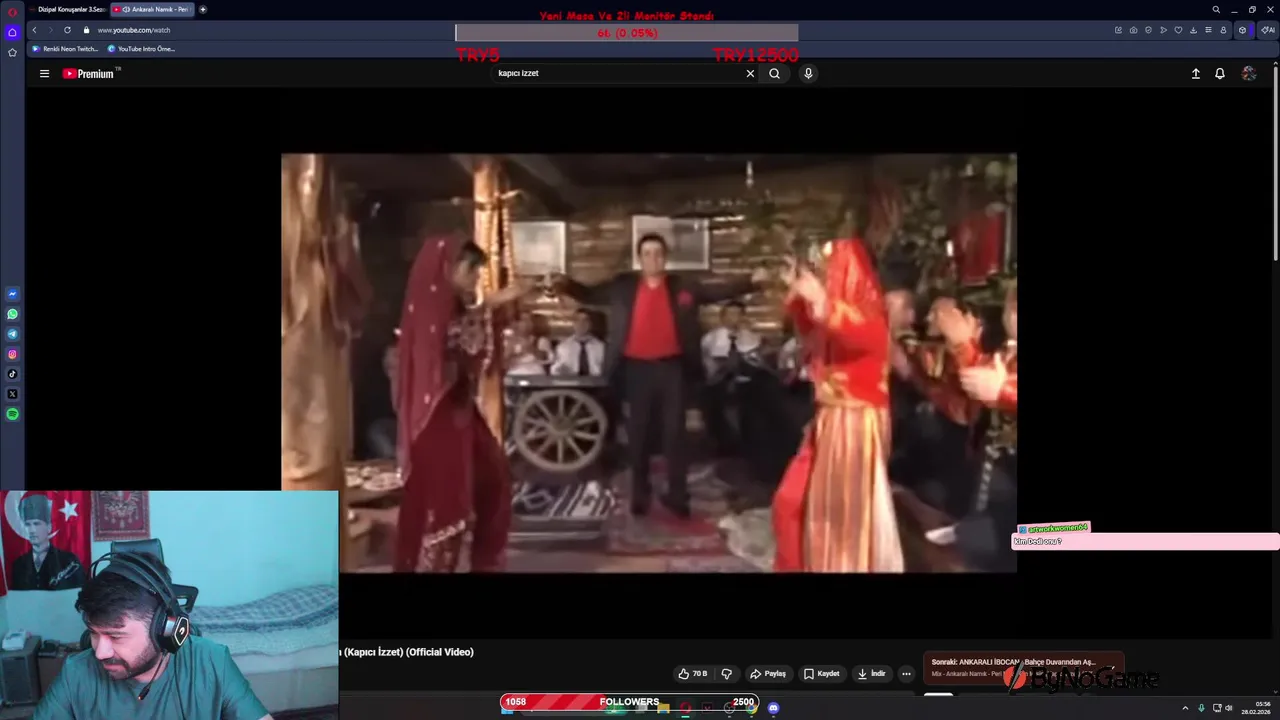Open the browser tab search magnifier
This screenshot has height=720, width=1280.
click(x=1216, y=9)
